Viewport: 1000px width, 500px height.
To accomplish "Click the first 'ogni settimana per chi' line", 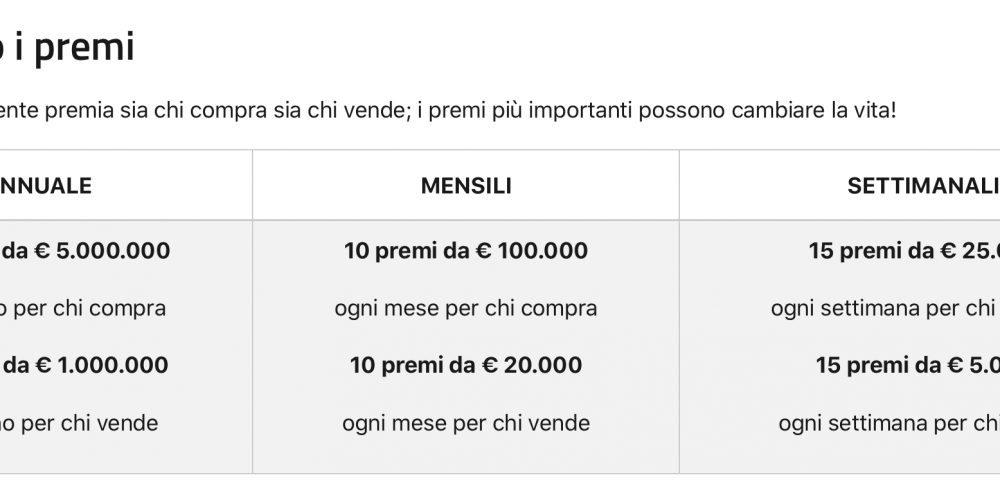I will [885, 309].
